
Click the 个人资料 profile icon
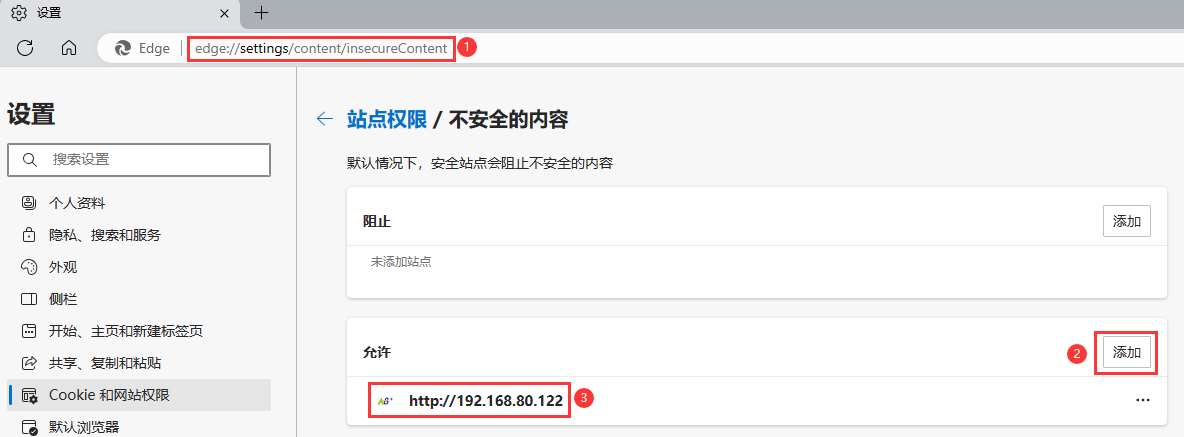point(29,203)
